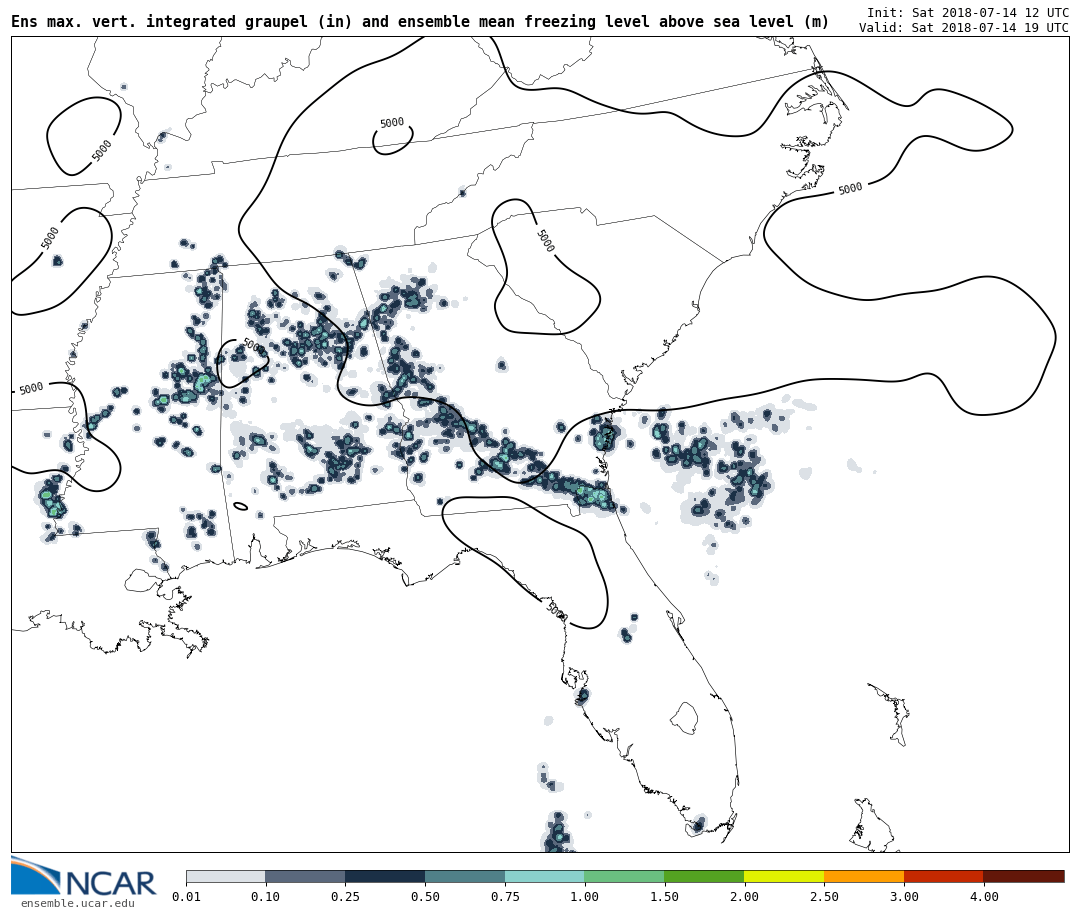The width and height of the screenshot is (1080, 915).
Task: Click the 5000 label at the left edge near Louisiana
Action: pos(31,389)
